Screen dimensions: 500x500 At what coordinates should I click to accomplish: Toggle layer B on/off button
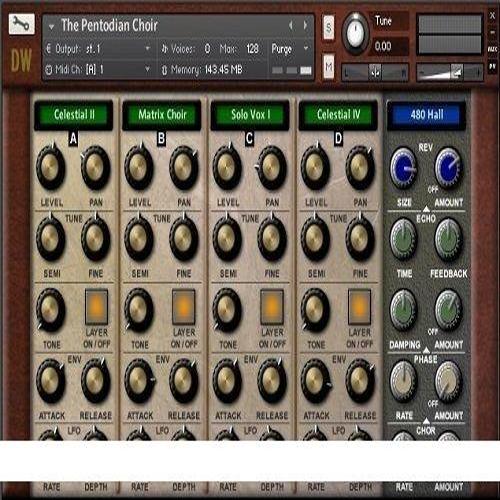[x=184, y=307]
